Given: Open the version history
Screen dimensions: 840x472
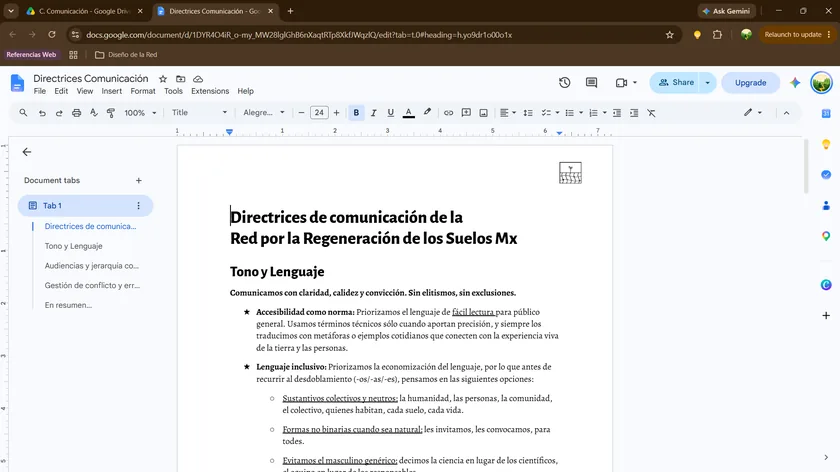Looking at the screenshot, I should tap(565, 83).
